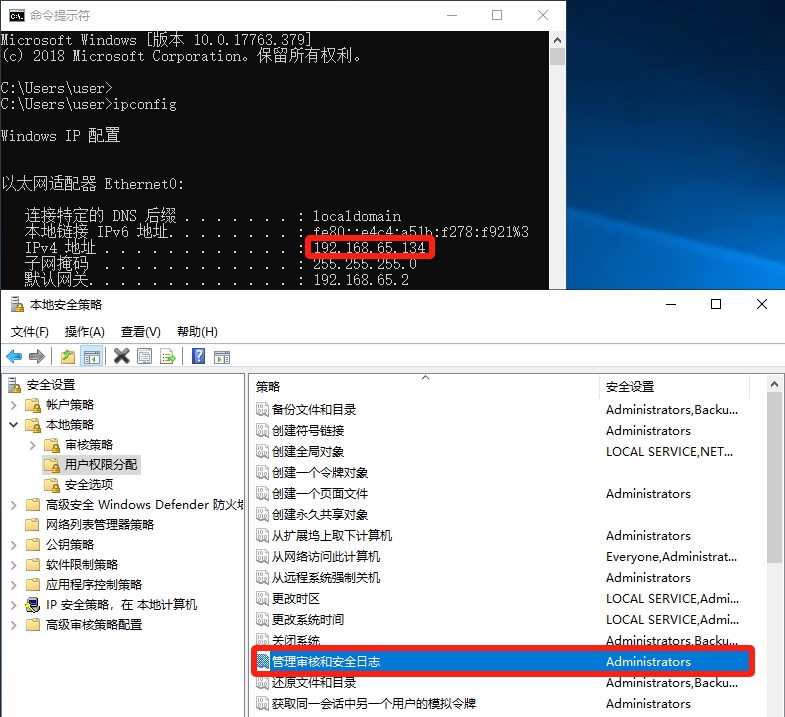Select 获取同一会话中另一个用户的模拟令牌 row
This screenshot has height=717, width=785.
[502, 703]
